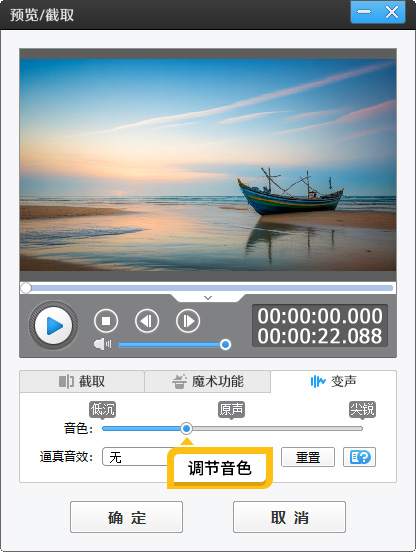Confirm with the 确定 button
The width and height of the screenshot is (416, 552).
[126, 517]
